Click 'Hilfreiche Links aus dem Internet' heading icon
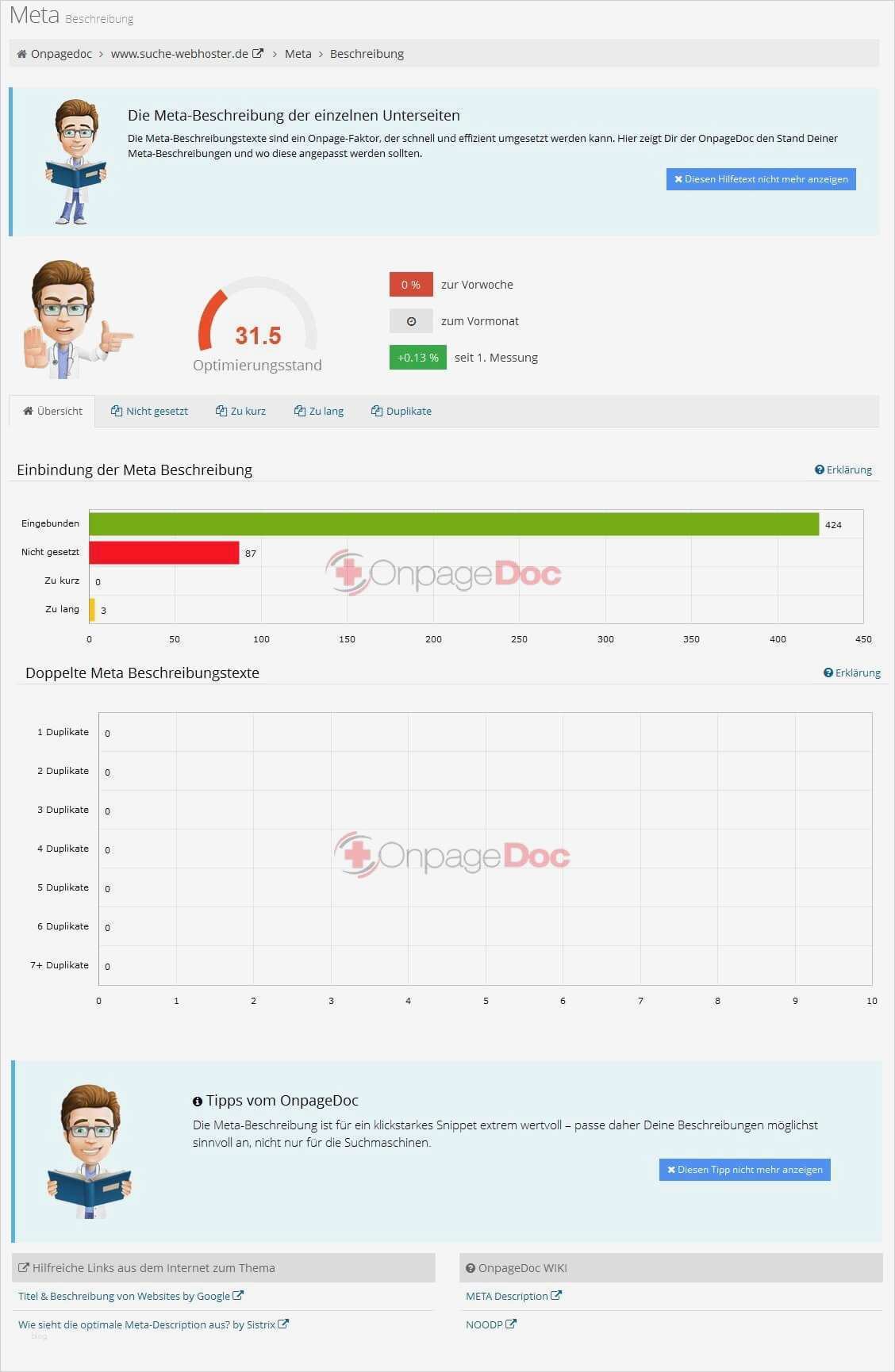This screenshot has height=1372, width=895. 24,1267
